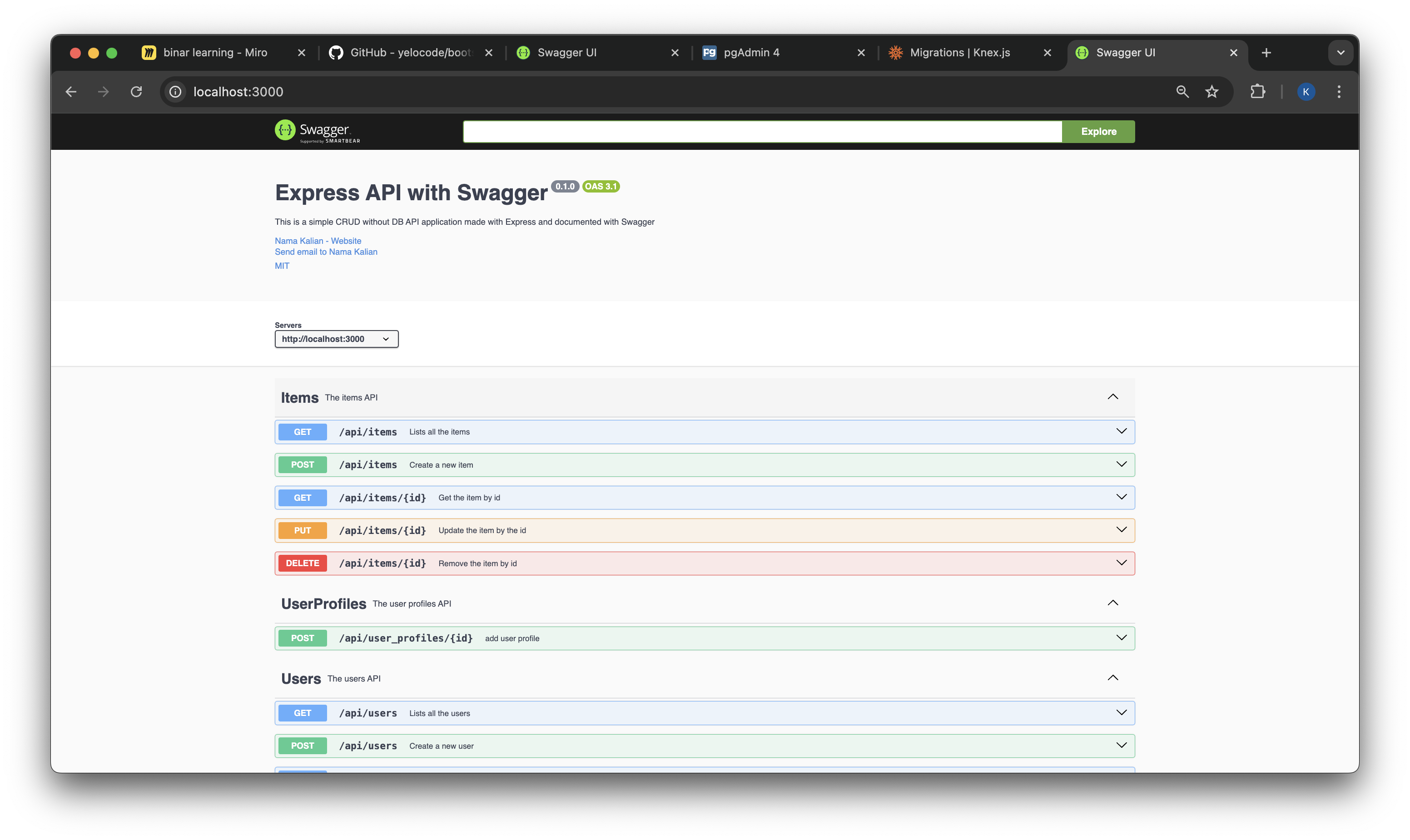Collapse the UserProfiles section
The height and width of the screenshot is (840, 1410).
coord(1113,603)
